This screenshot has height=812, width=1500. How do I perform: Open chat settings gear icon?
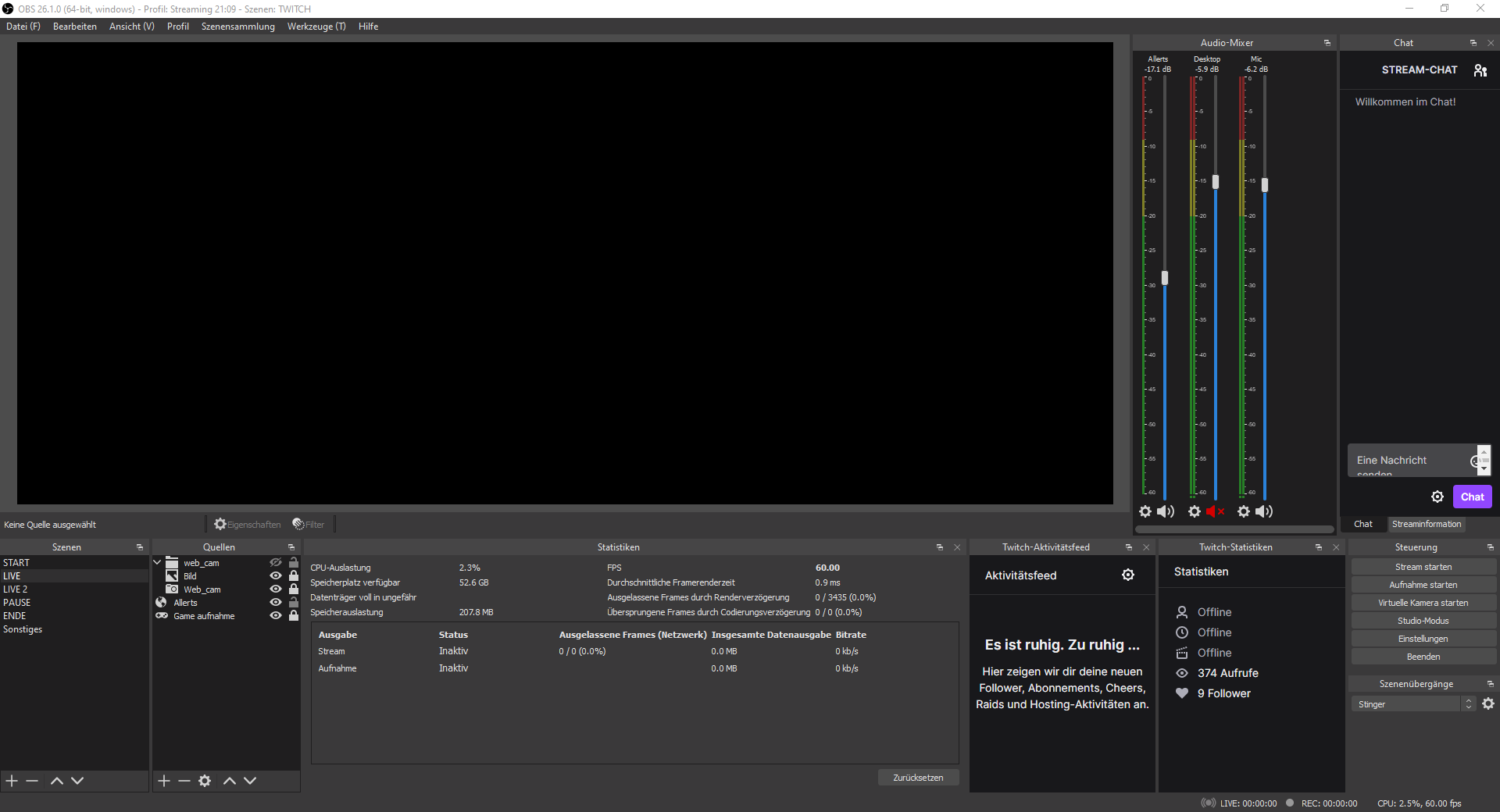[x=1437, y=497]
